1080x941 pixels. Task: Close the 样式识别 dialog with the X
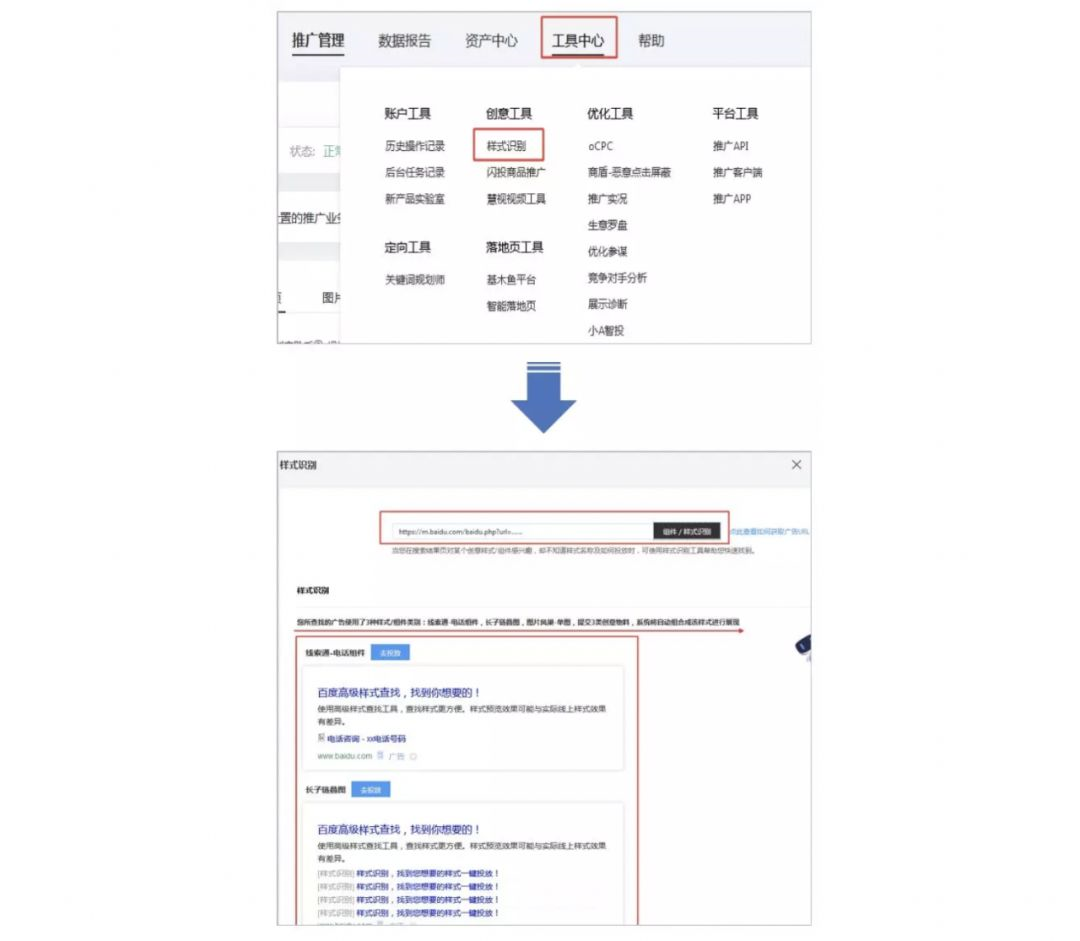point(796,465)
